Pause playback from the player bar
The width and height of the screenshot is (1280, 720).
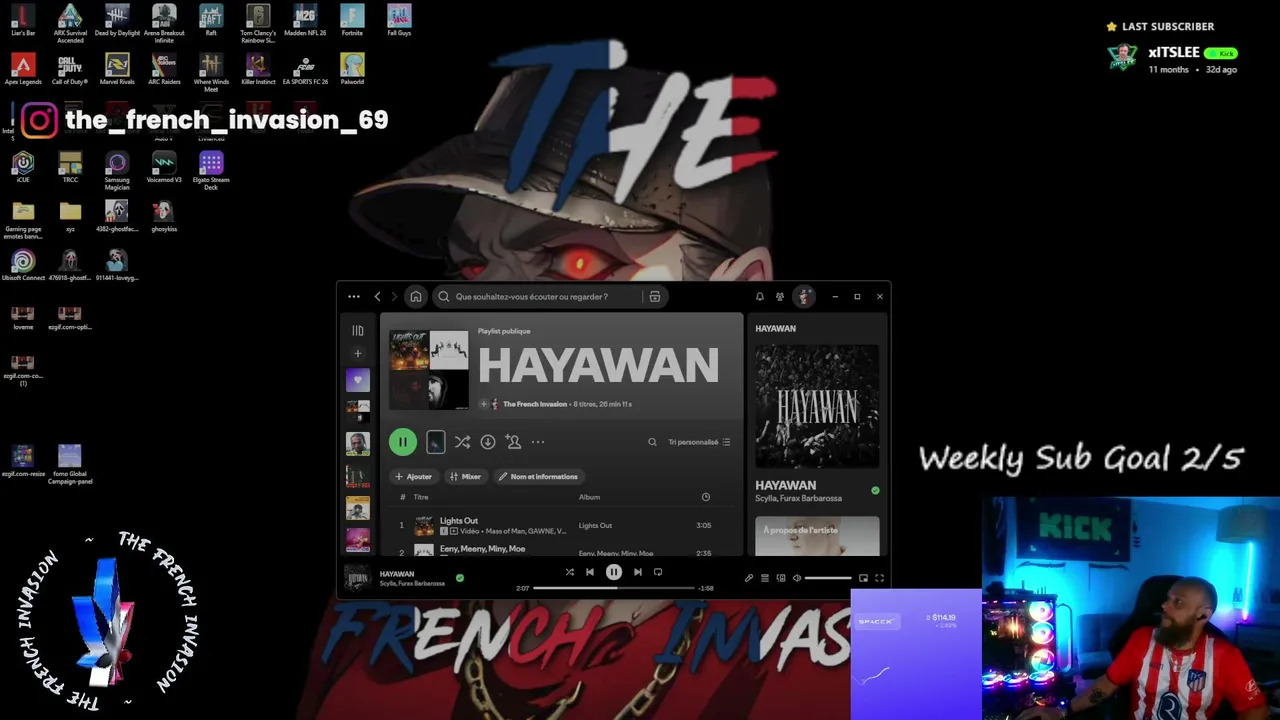click(614, 572)
